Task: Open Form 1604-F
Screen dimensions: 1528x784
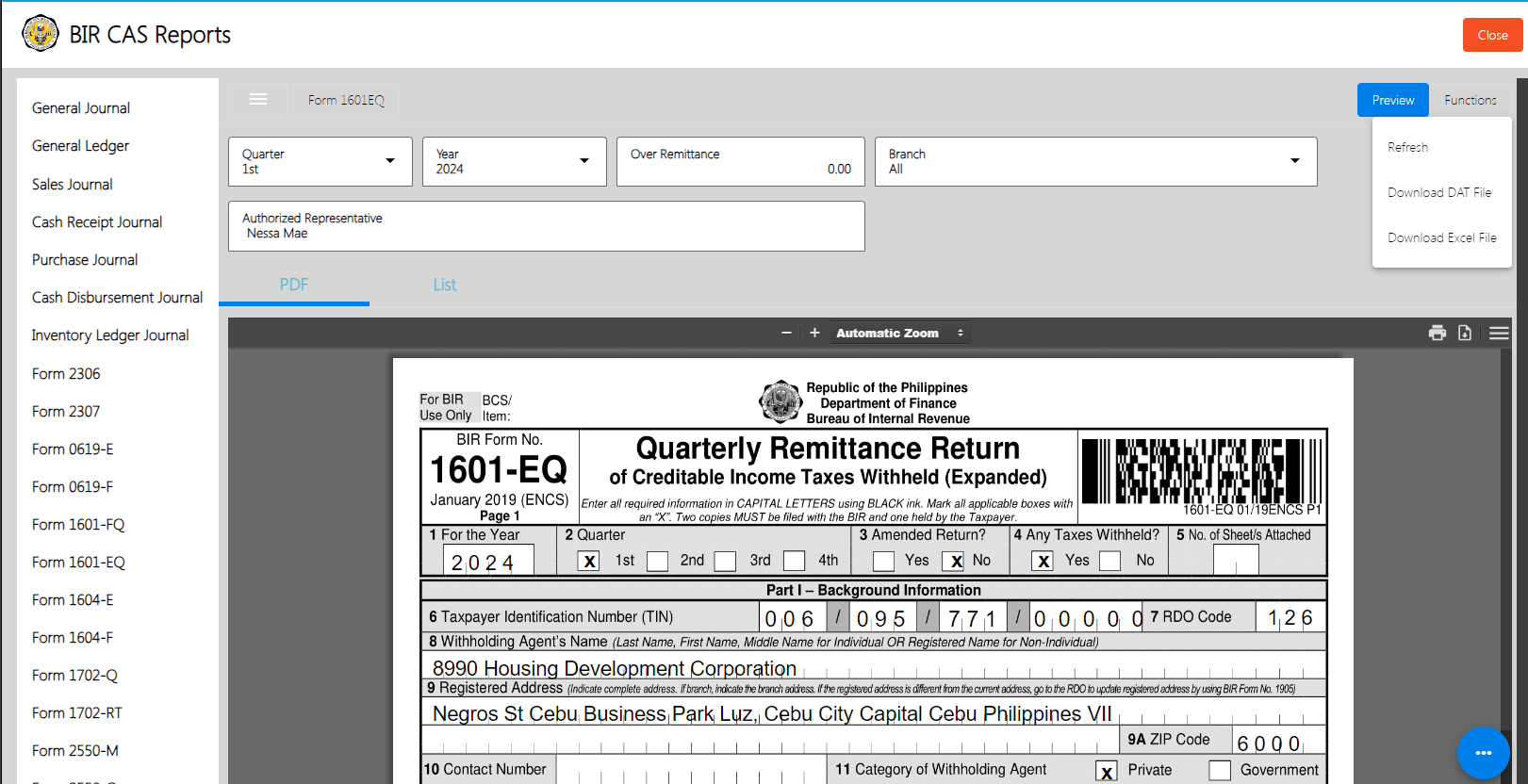Action: [x=73, y=638]
